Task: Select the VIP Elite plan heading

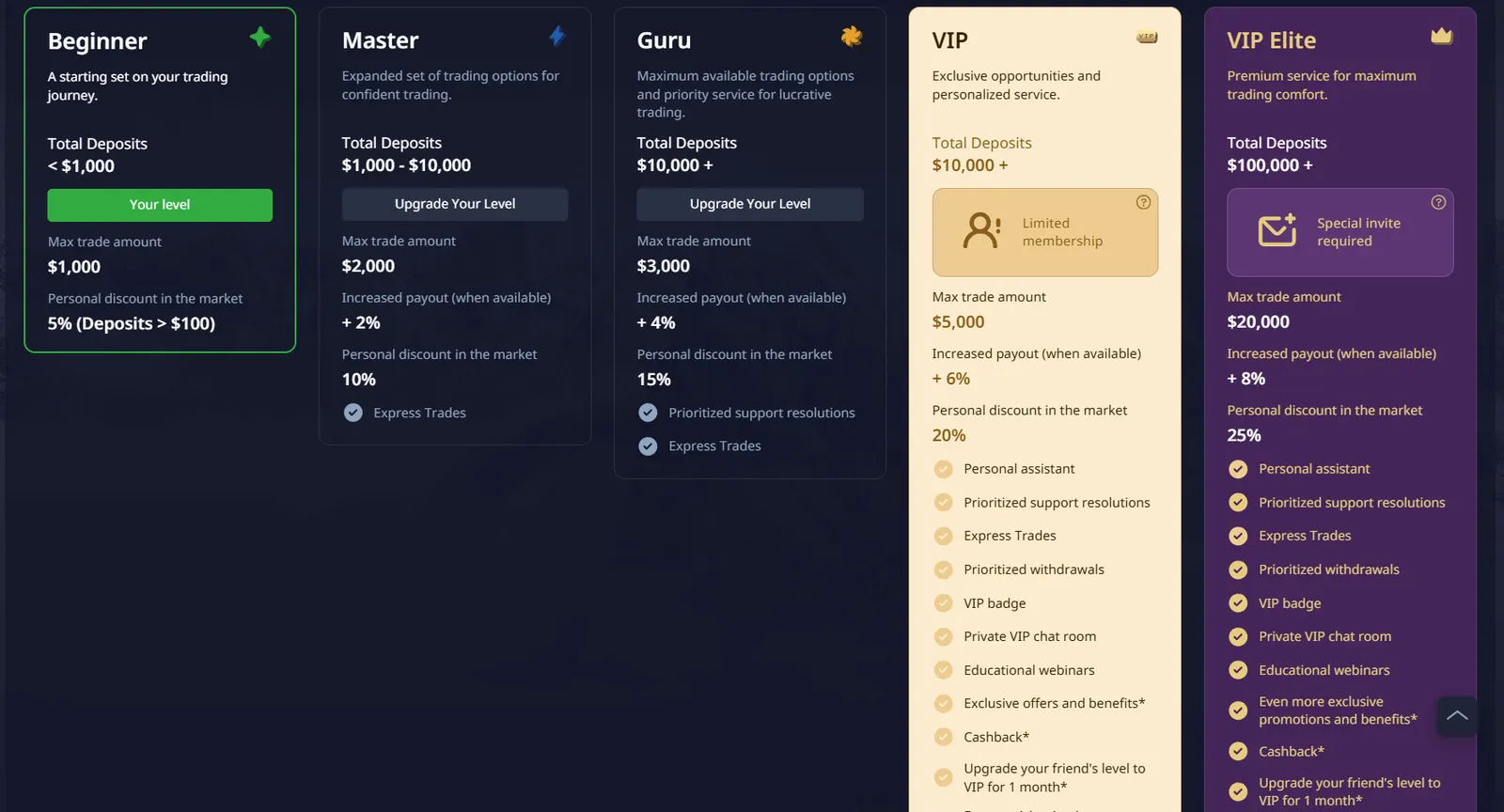Action: (1271, 40)
